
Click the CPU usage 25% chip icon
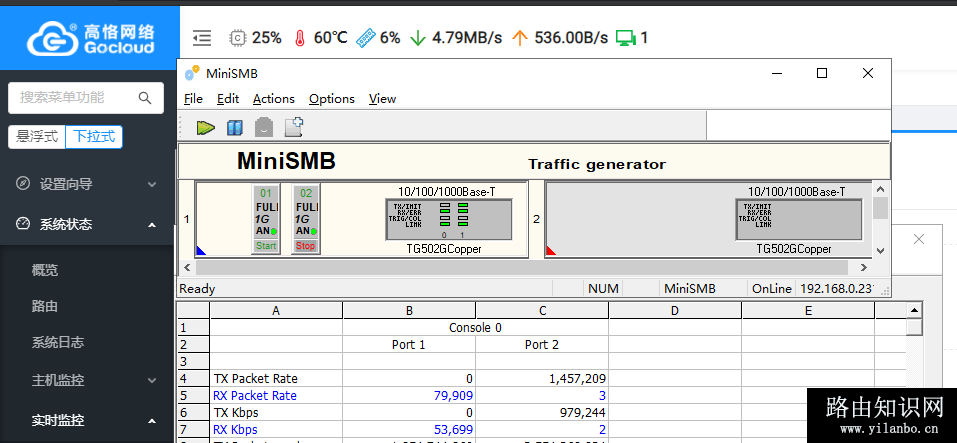point(236,38)
